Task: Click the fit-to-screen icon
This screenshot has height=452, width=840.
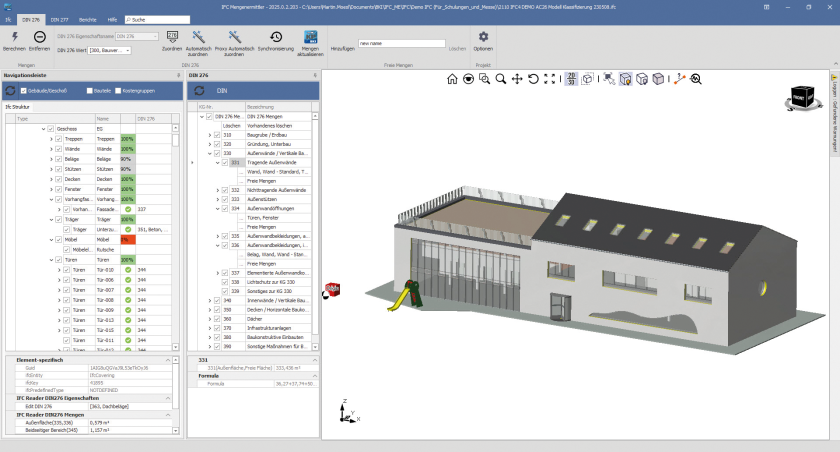Action: [550, 79]
